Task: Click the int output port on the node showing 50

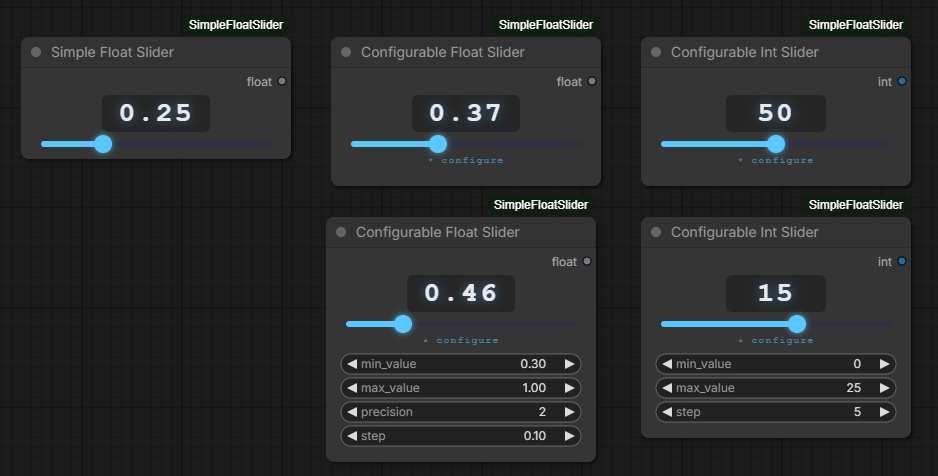Action: (x=902, y=81)
